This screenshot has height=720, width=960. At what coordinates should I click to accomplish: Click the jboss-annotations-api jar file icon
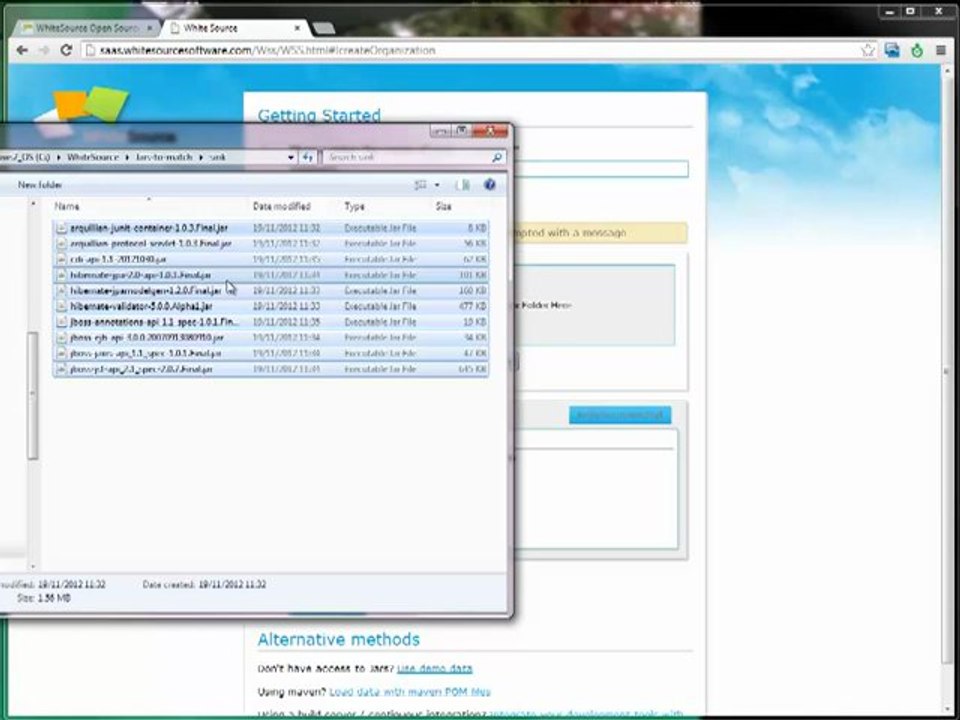point(61,322)
